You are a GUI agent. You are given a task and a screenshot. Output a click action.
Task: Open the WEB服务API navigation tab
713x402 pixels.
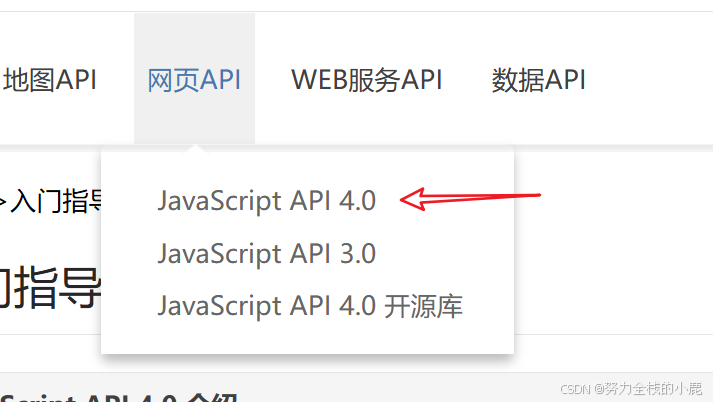(x=367, y=80)
